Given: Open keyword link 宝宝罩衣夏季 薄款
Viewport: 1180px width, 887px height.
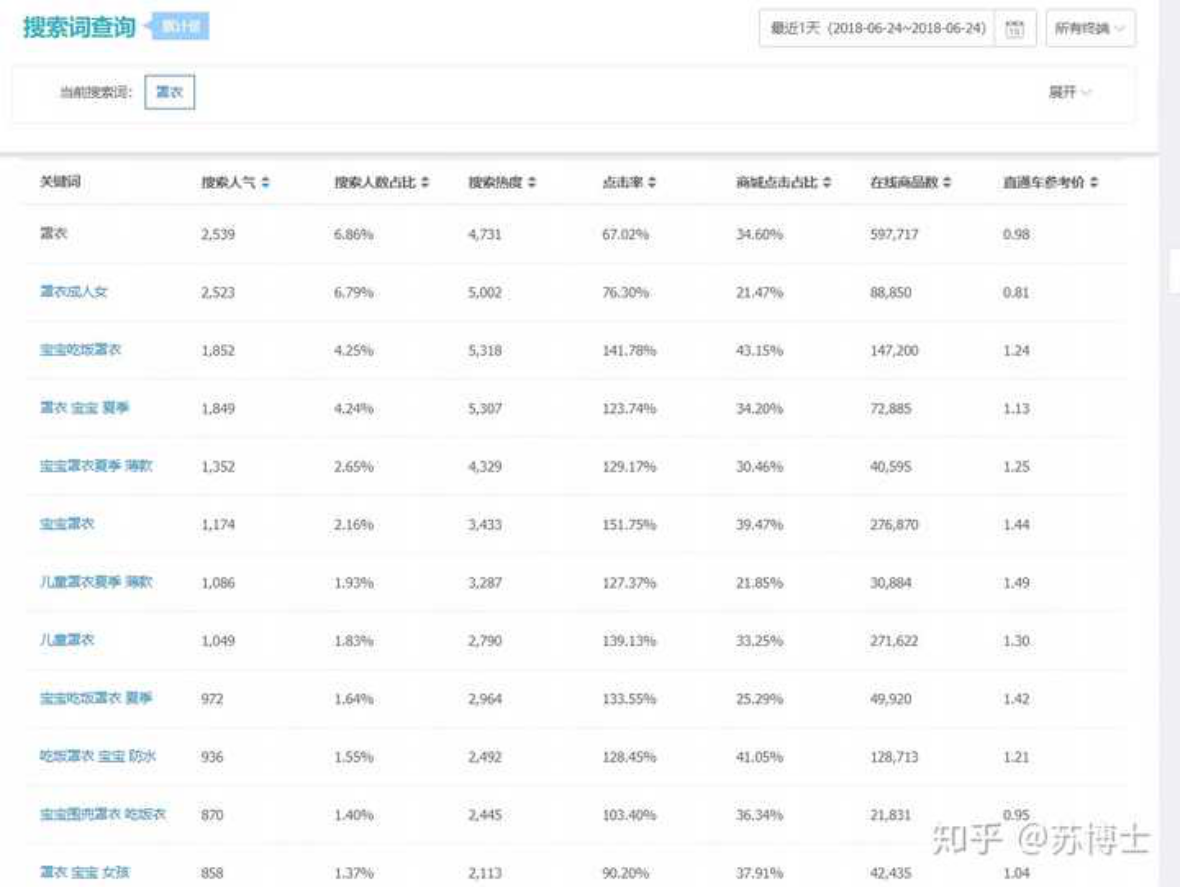Looking at the screenshot, I should (x=96, y=466).
